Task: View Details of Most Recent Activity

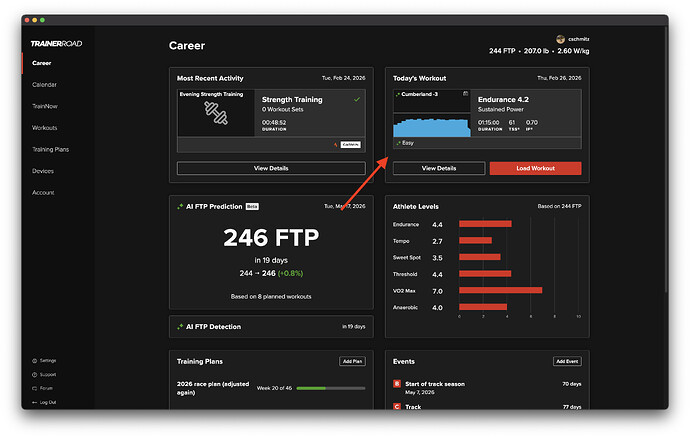Action: [271, 168]
